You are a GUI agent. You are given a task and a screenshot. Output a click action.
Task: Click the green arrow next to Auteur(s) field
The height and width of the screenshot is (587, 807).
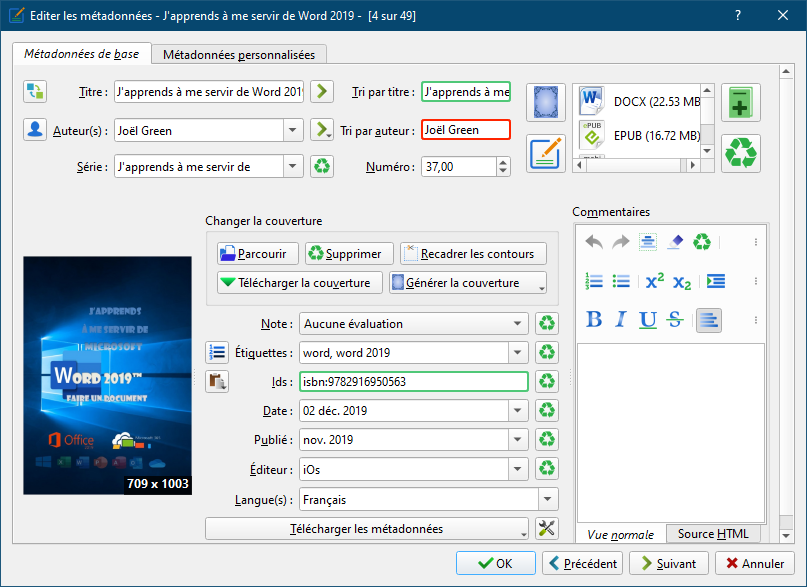(322, 130)
